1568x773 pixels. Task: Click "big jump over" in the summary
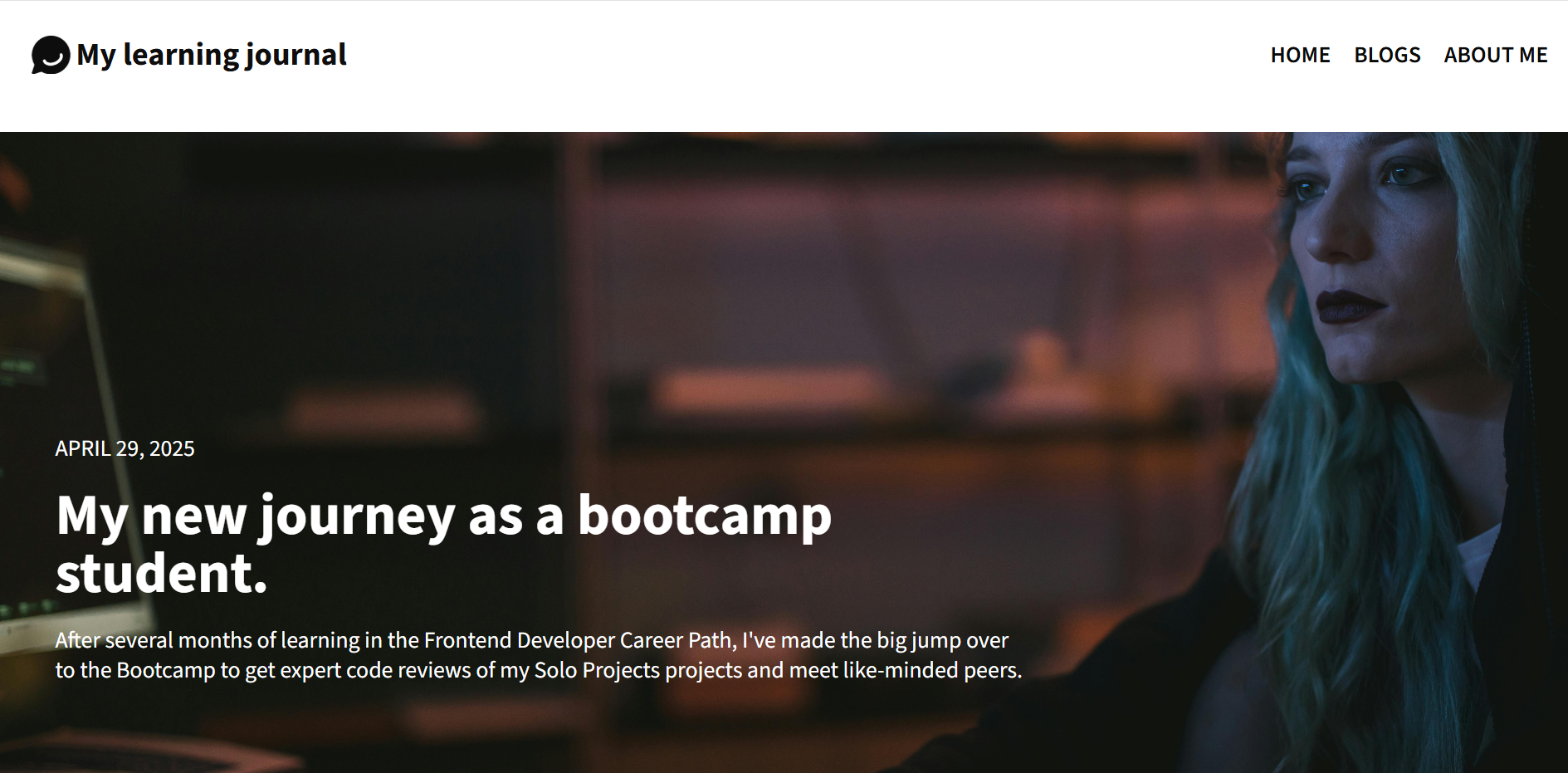coord(942,640)
